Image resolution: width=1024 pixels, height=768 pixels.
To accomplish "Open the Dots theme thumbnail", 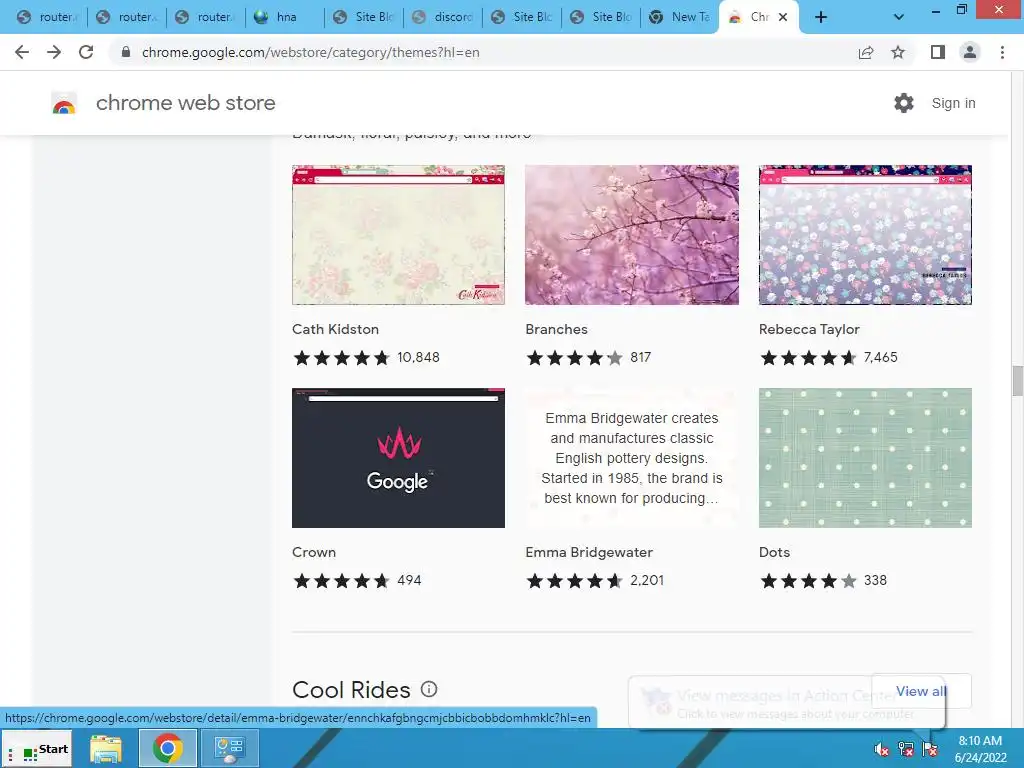I will click(x=865, y=458).
